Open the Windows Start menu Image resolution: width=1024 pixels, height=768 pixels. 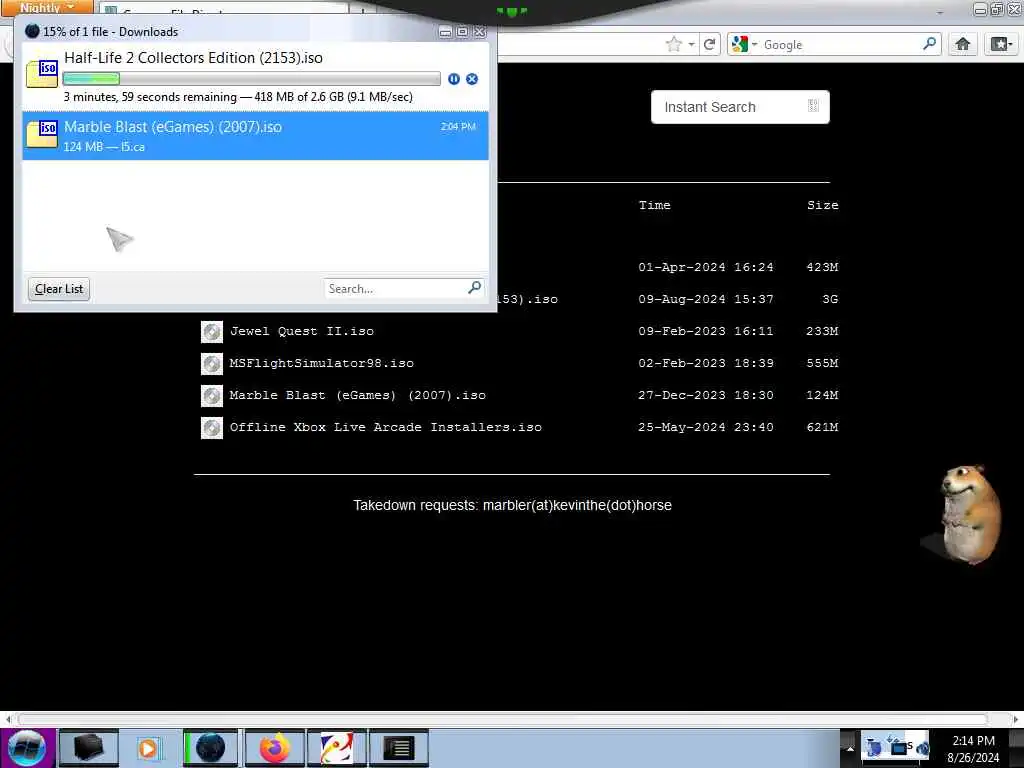[x=27, y=748]
